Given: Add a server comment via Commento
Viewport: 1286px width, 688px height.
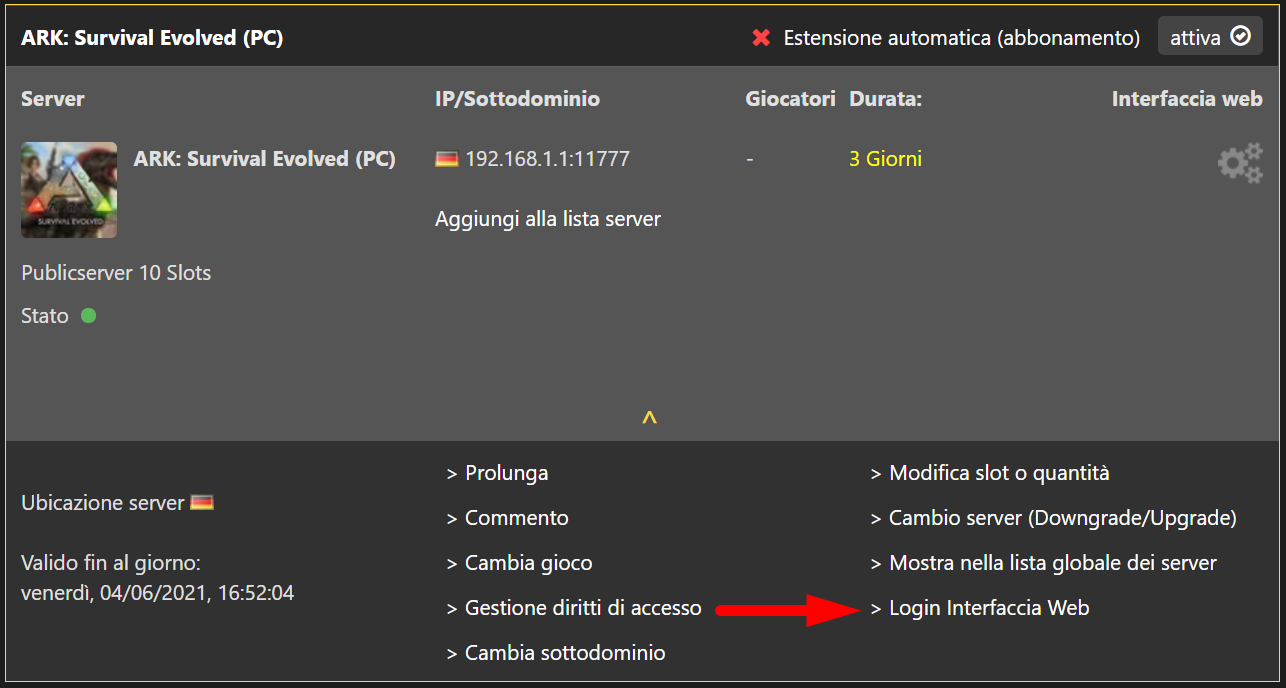Looking at the screenshot, I should click(x=516, y=517).
